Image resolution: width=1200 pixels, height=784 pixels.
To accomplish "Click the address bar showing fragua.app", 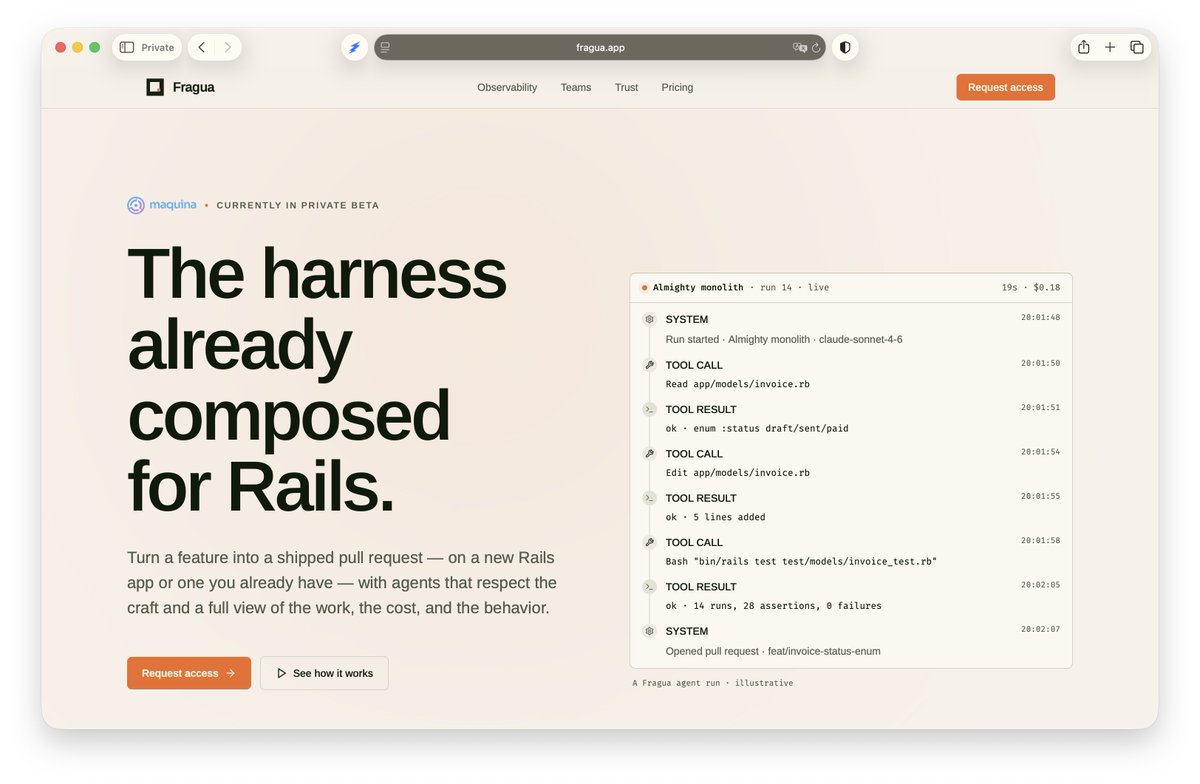I will pyautogui.click(x=600, y=47).
